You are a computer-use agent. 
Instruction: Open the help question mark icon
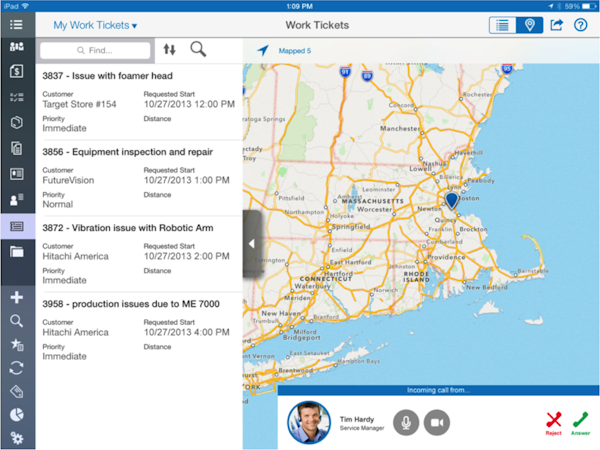click(x=581, y=24)
